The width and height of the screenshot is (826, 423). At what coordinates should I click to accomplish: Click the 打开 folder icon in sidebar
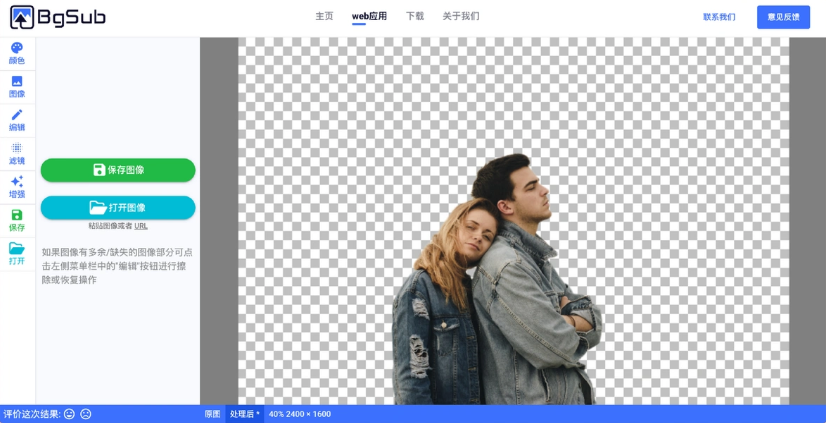point(17,253)
